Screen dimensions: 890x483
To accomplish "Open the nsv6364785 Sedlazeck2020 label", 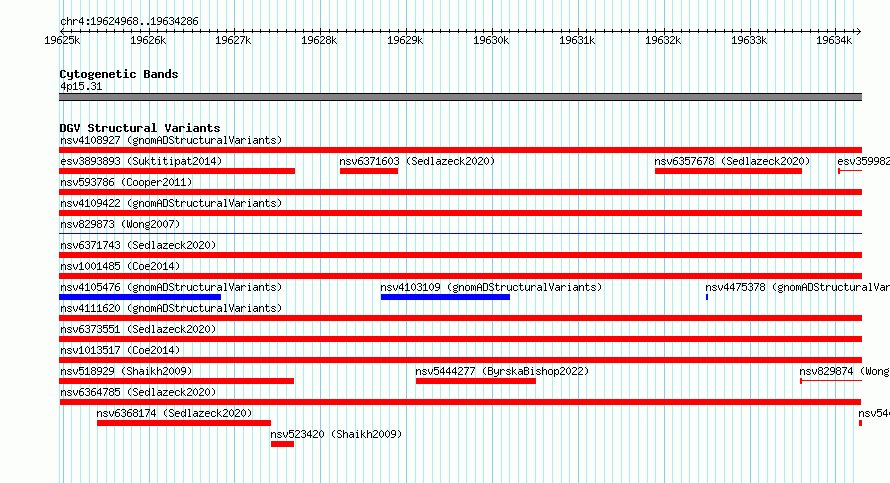I will (138, 392).
